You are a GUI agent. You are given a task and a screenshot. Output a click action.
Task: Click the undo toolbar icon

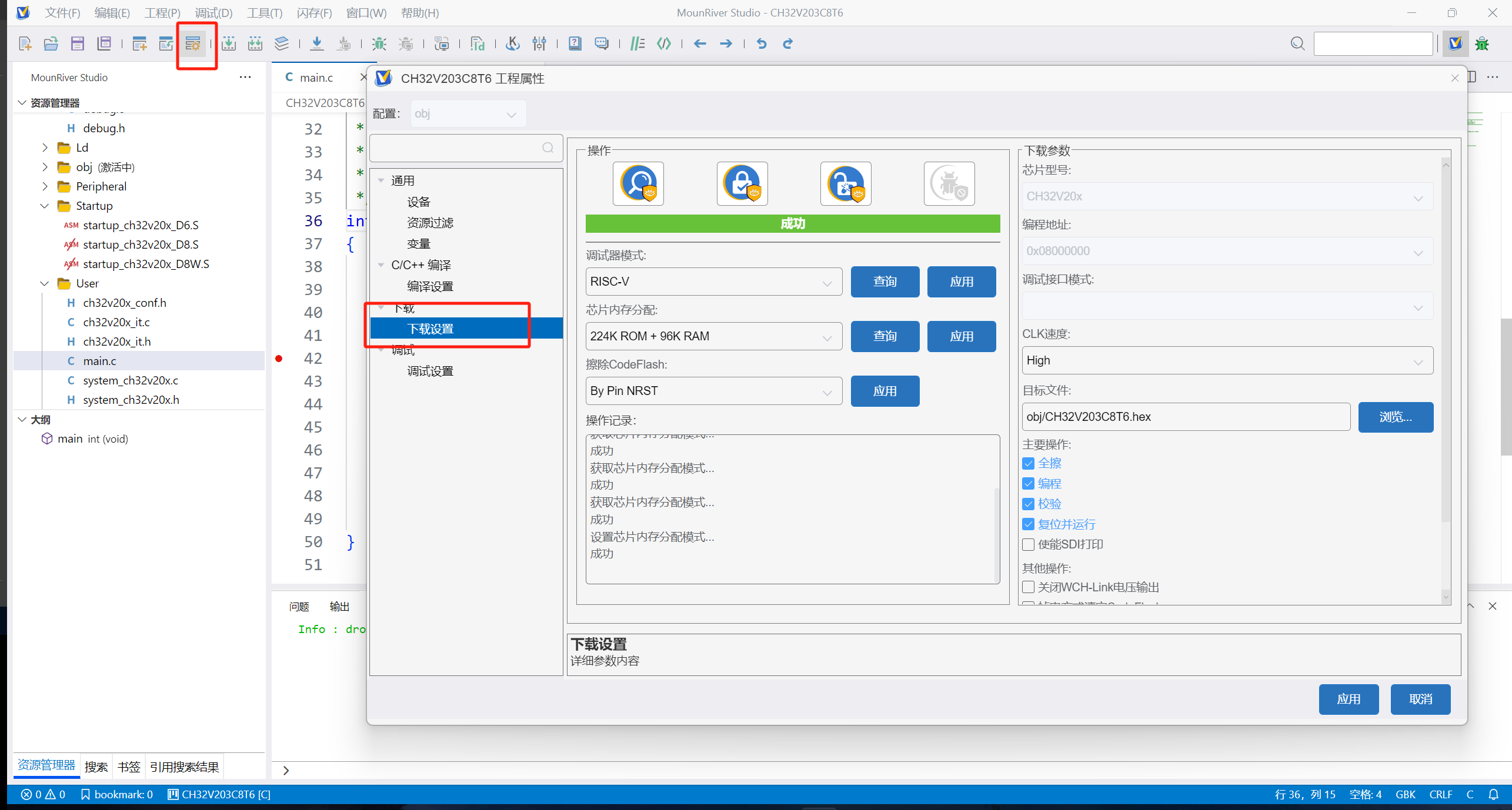[x=762, y=43]
